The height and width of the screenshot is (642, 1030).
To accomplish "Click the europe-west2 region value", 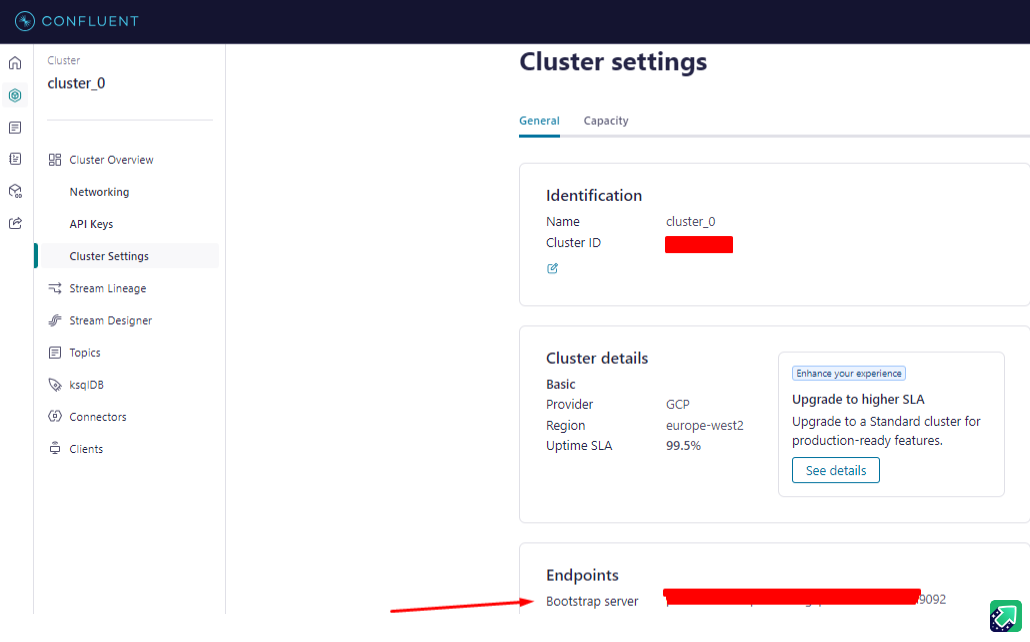I will point(704,425).
